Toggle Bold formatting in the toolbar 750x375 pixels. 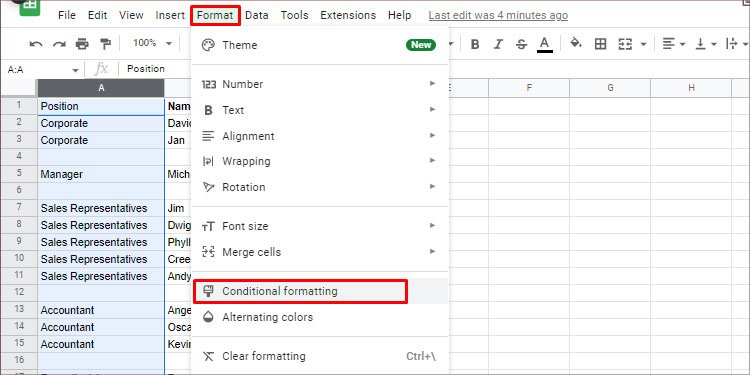click(474, 44)
